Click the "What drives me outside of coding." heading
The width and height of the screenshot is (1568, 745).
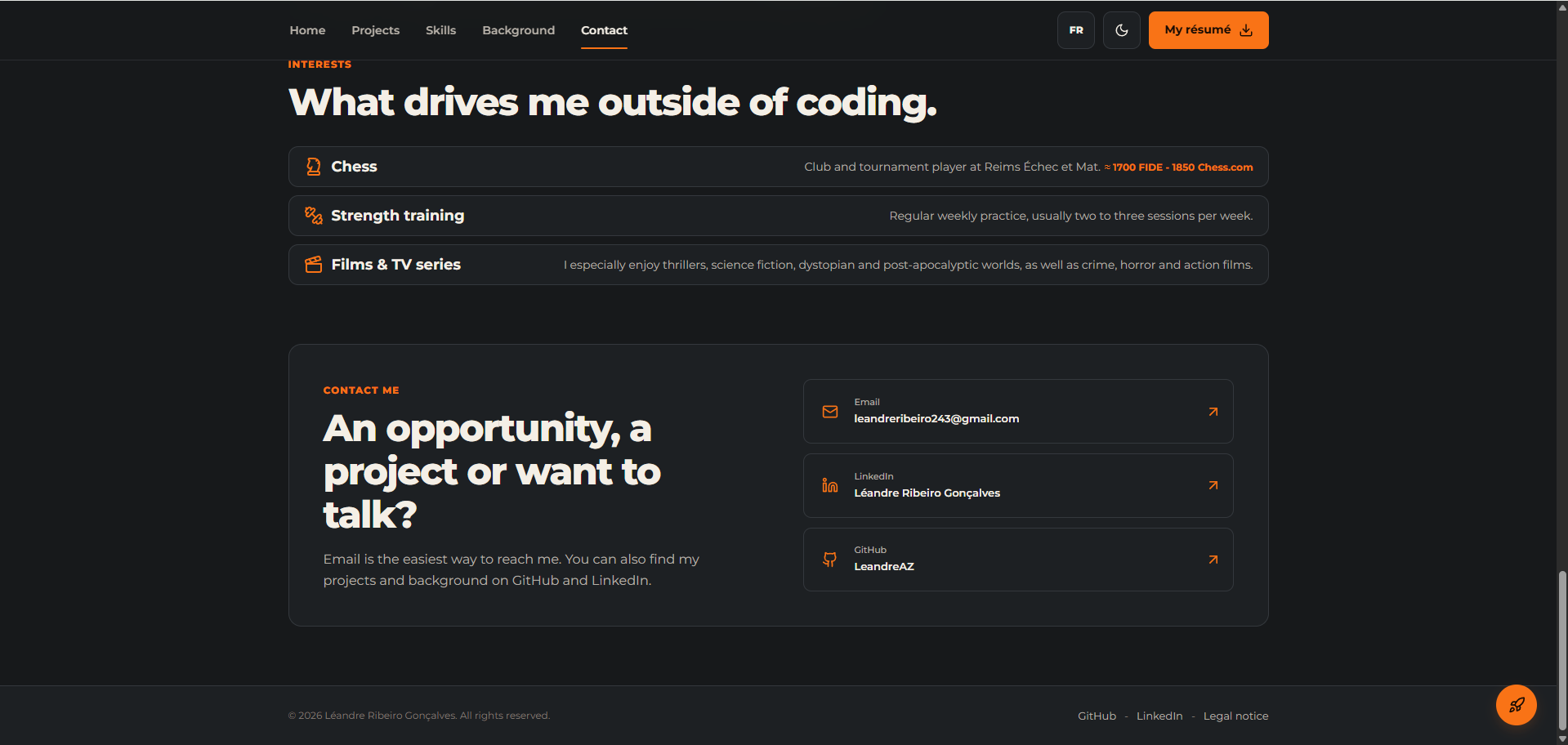point(613,103)
